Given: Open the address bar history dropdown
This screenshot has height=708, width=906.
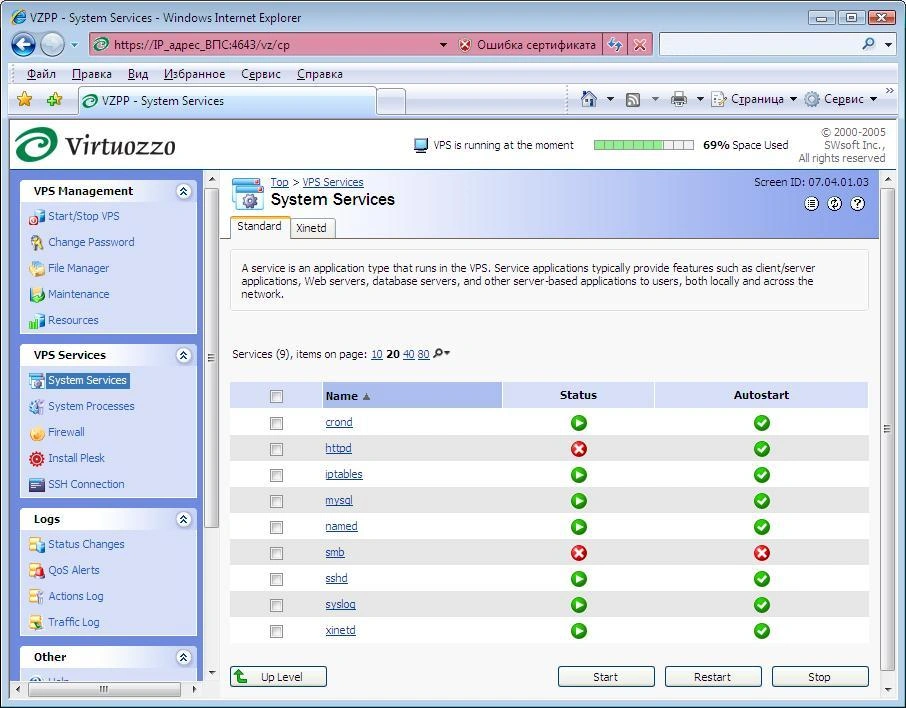Looking at the screenshot, I should 443,45.
